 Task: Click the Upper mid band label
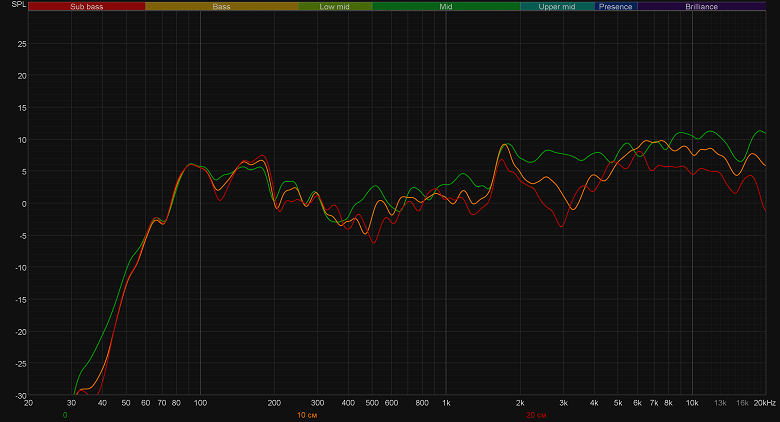coord(557,6)
